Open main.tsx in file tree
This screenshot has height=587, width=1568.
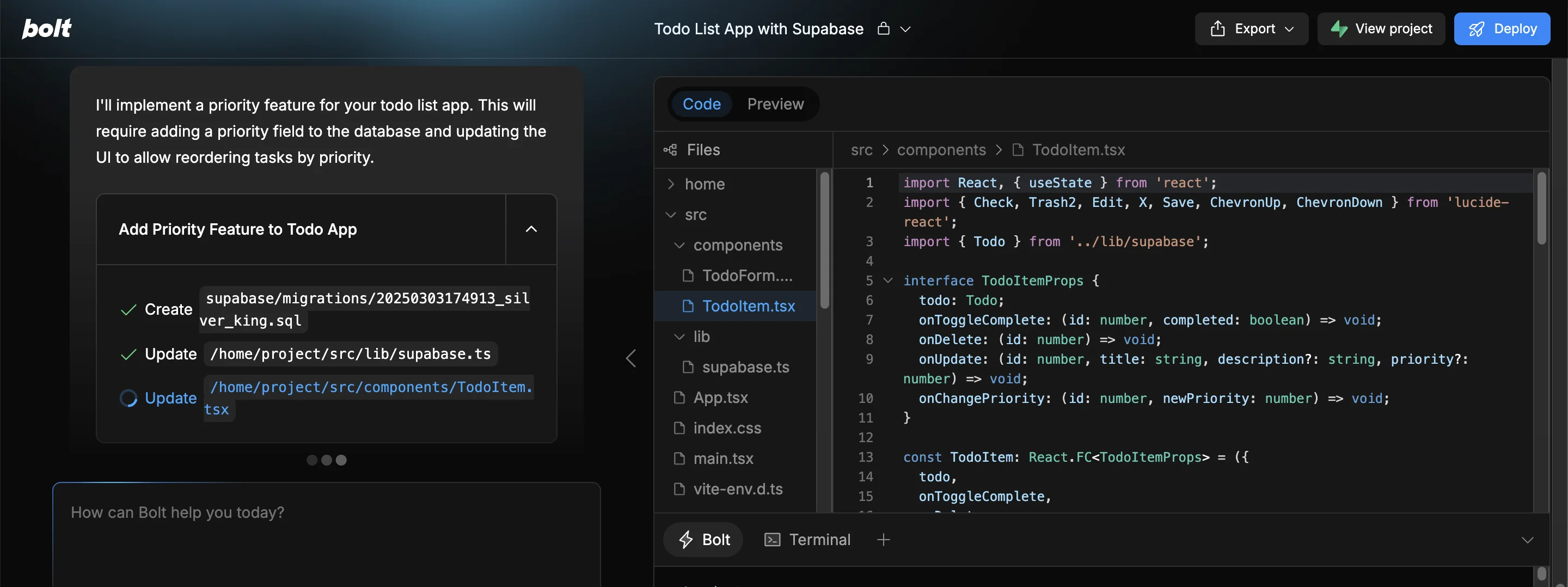[x=736, y=458]
